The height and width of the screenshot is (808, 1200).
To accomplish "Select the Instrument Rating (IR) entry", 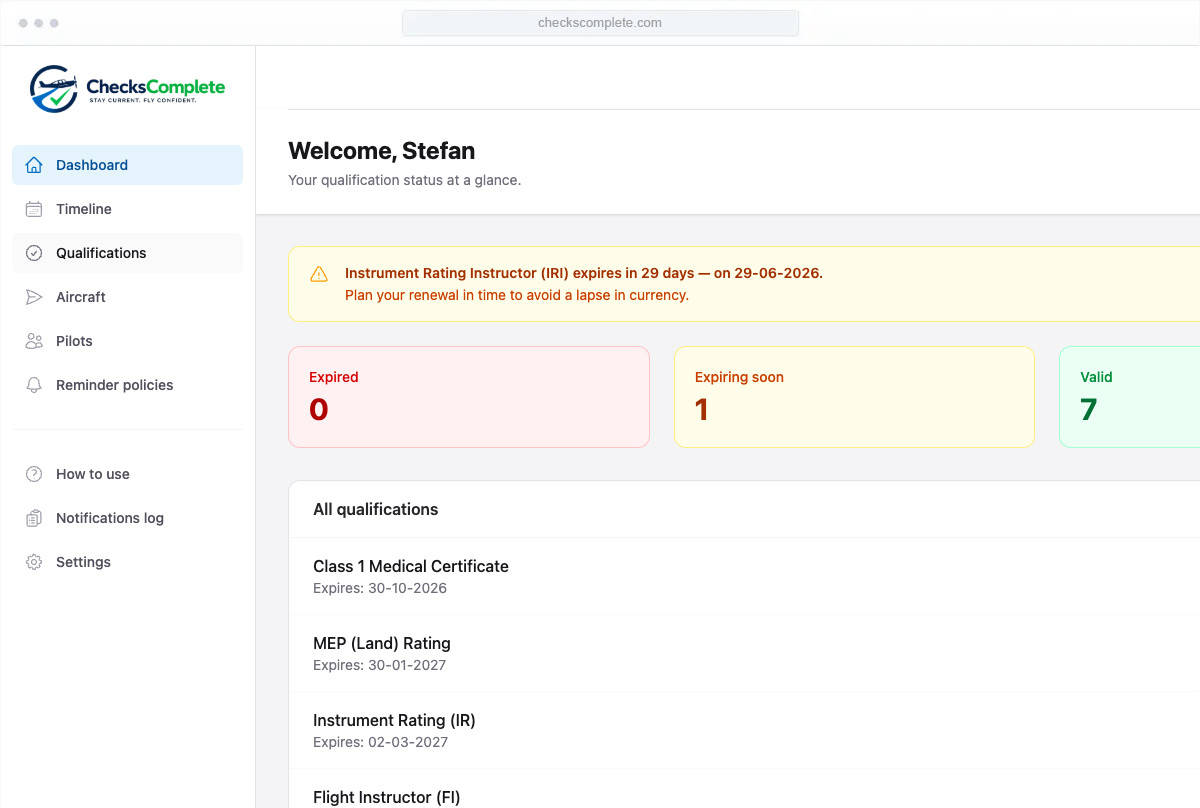I will (744, 730).
